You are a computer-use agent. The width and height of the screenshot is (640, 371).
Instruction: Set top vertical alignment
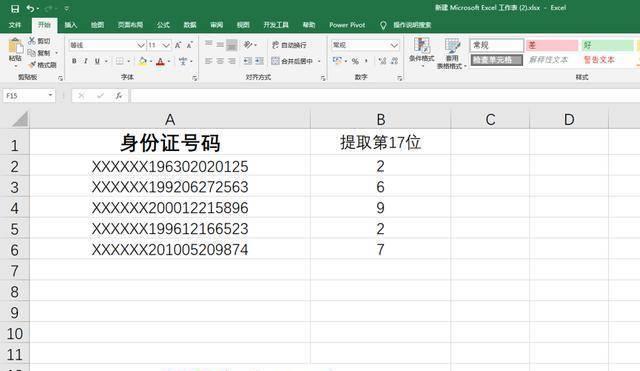209,44
